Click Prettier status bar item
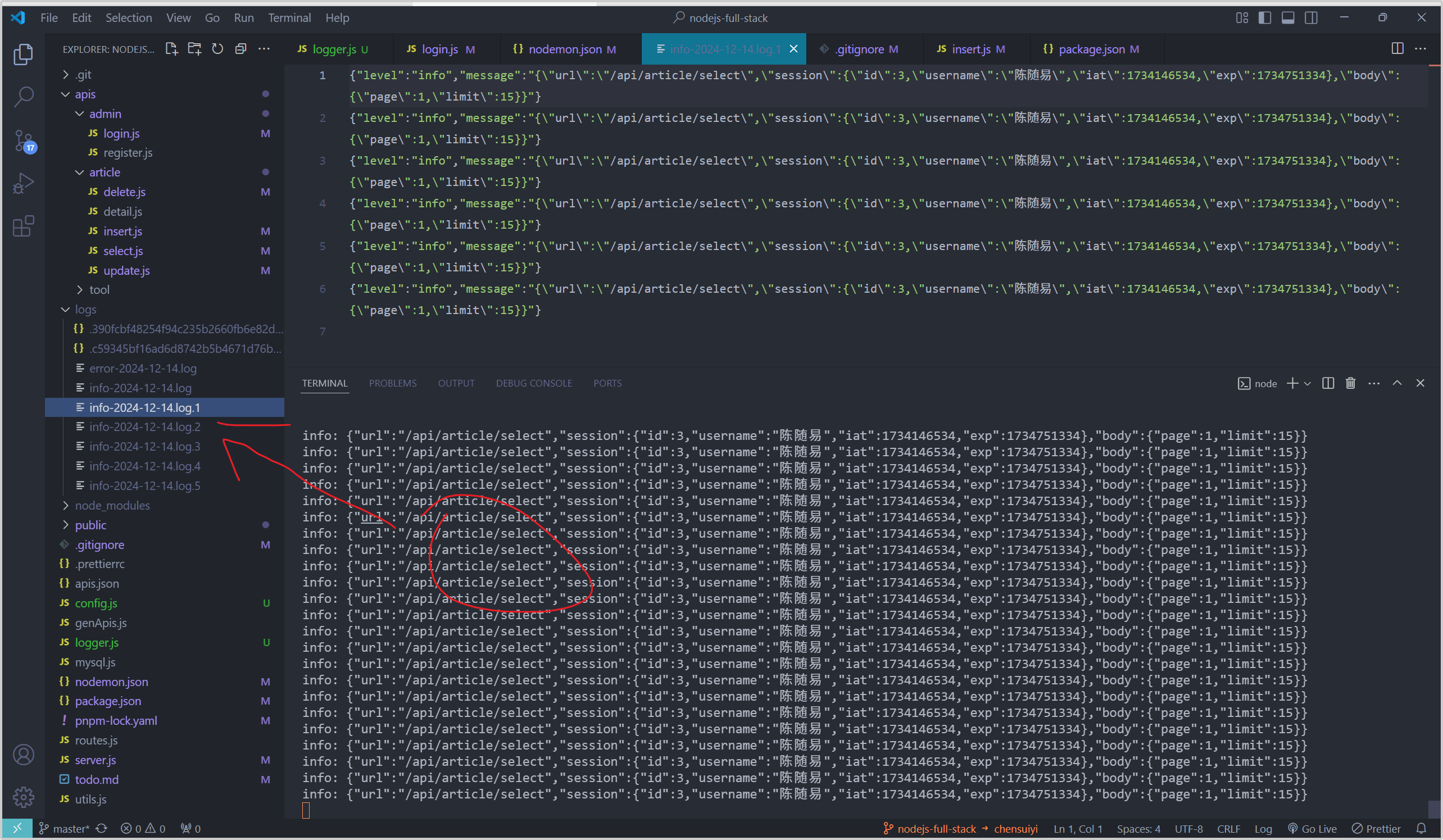This screenshot has height=840, width=1443. (x=1376, y=829)
